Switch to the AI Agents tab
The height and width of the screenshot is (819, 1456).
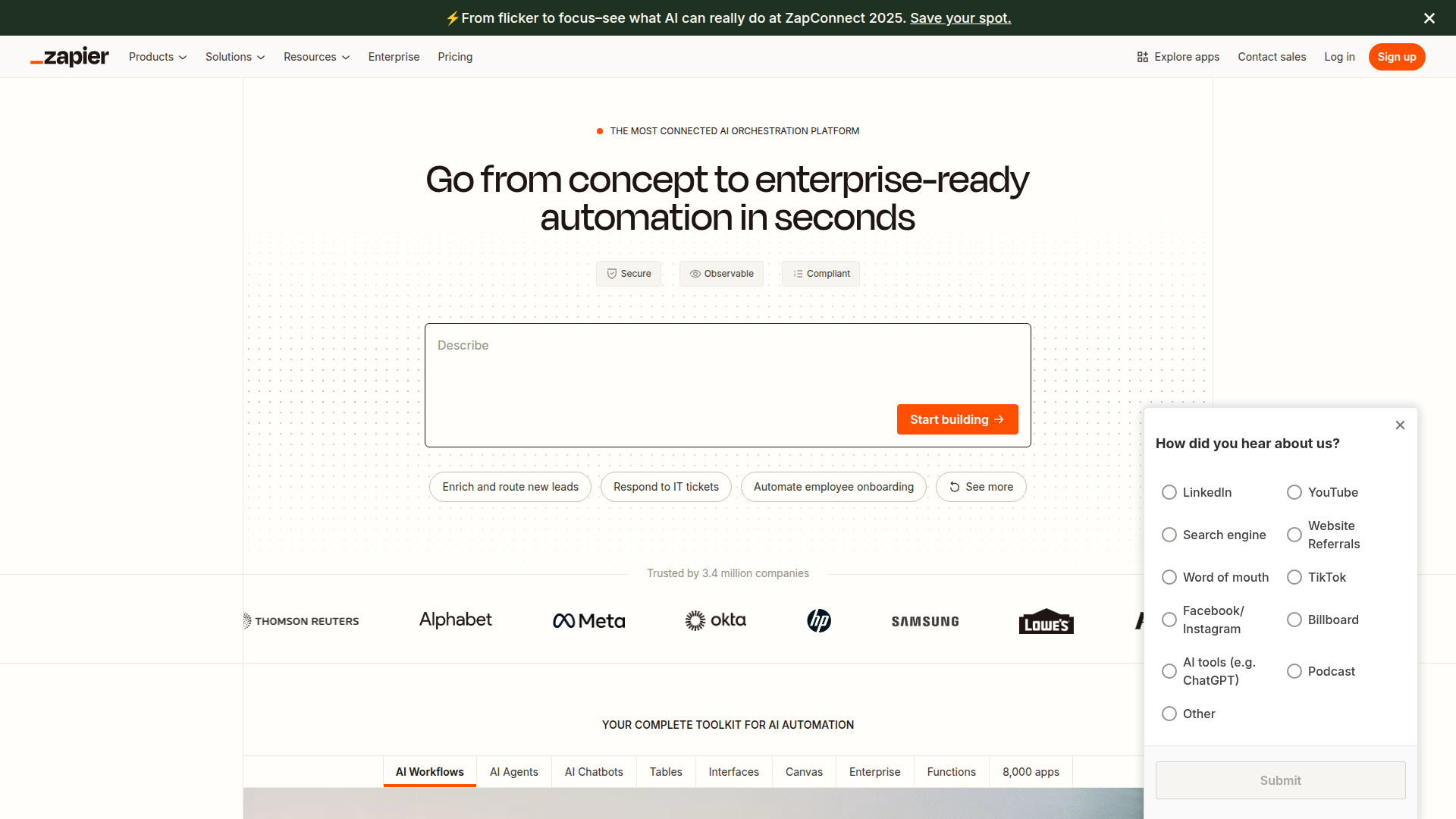pos(513,772)
